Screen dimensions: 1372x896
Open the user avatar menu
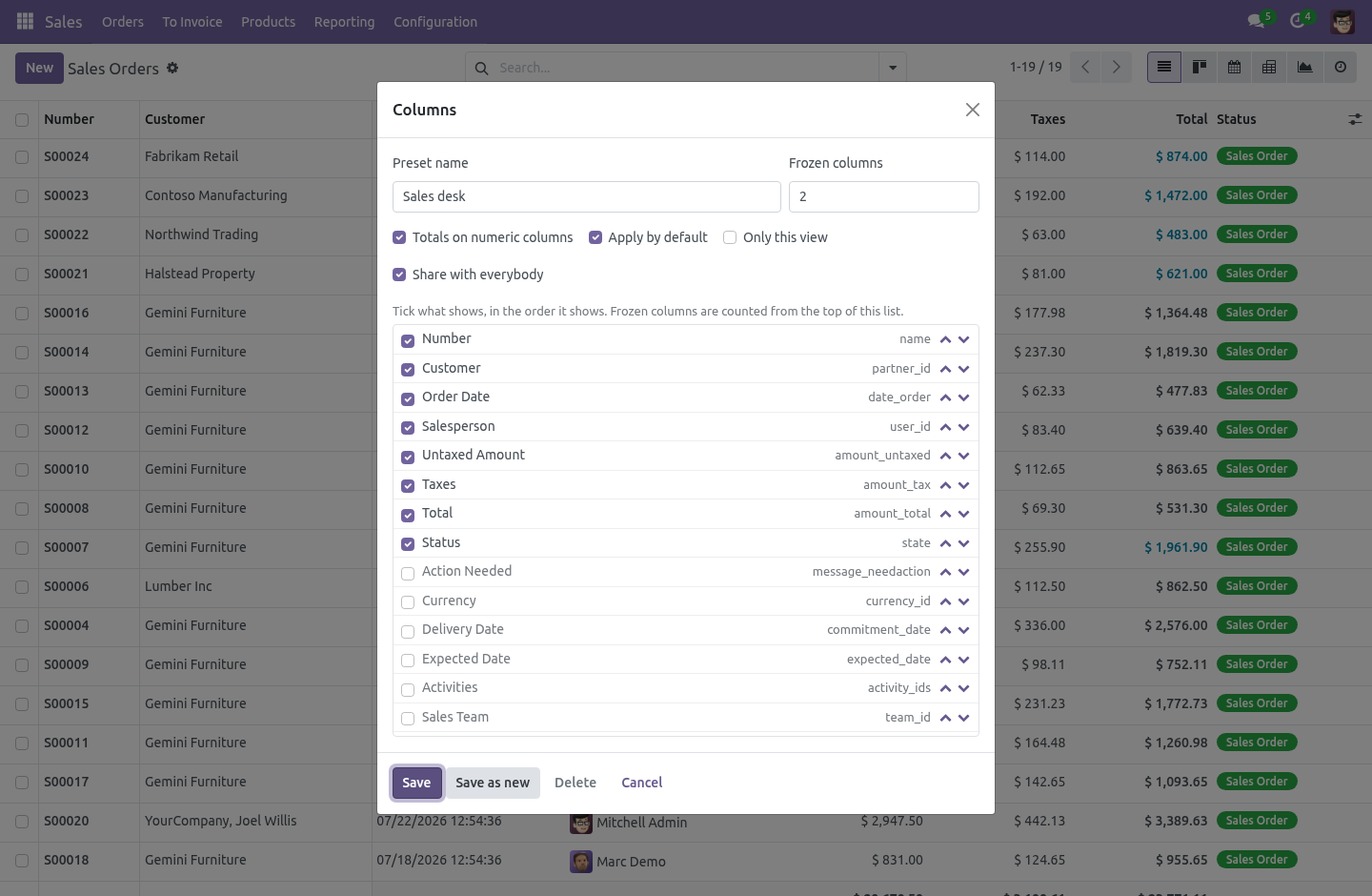pyautogui.click(x=1342, y=21)
